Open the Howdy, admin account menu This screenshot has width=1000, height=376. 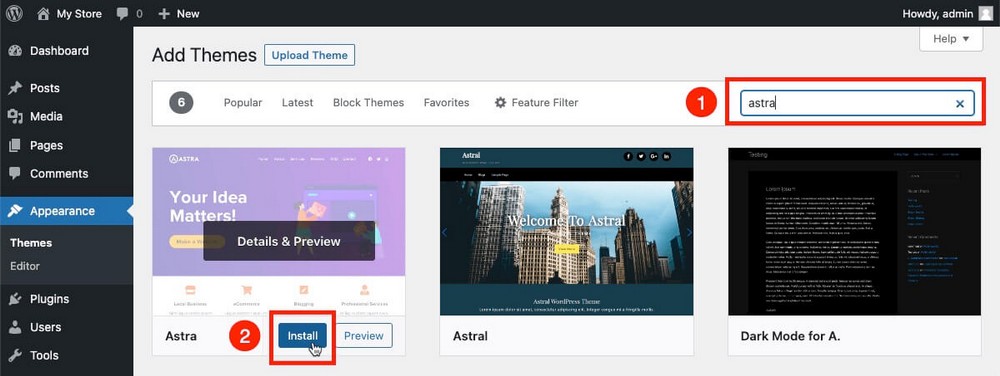coord(947,13)
